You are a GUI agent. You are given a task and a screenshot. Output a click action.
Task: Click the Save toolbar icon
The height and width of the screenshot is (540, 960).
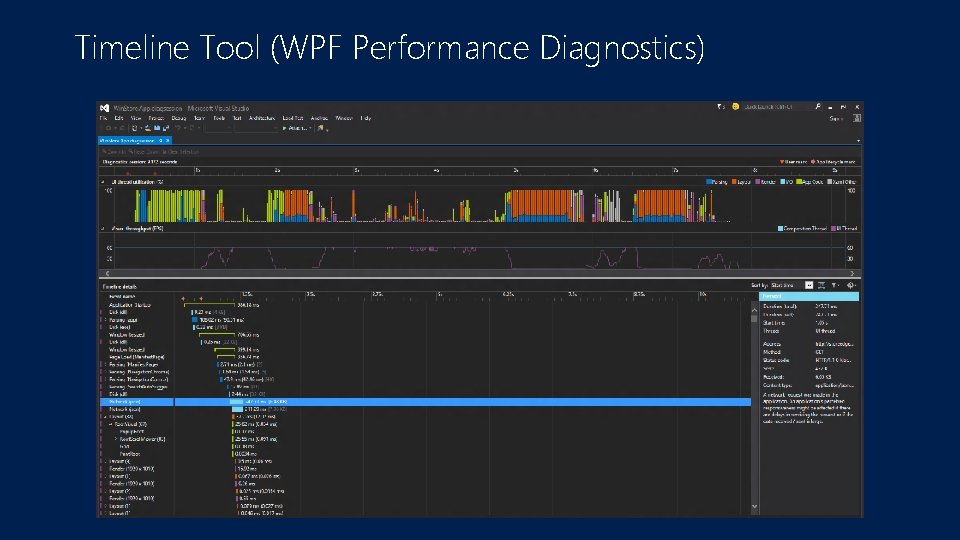point(157,129)
